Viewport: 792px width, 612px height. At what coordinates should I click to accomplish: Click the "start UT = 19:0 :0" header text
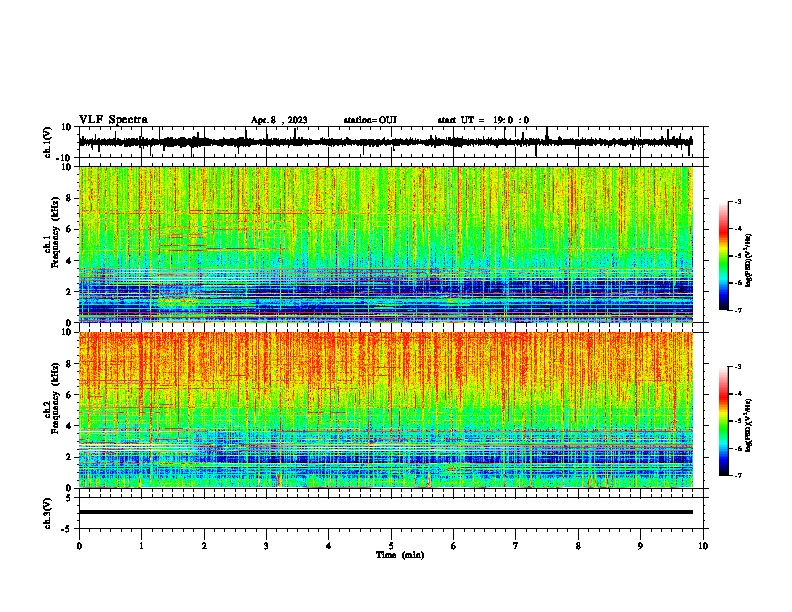483,120
